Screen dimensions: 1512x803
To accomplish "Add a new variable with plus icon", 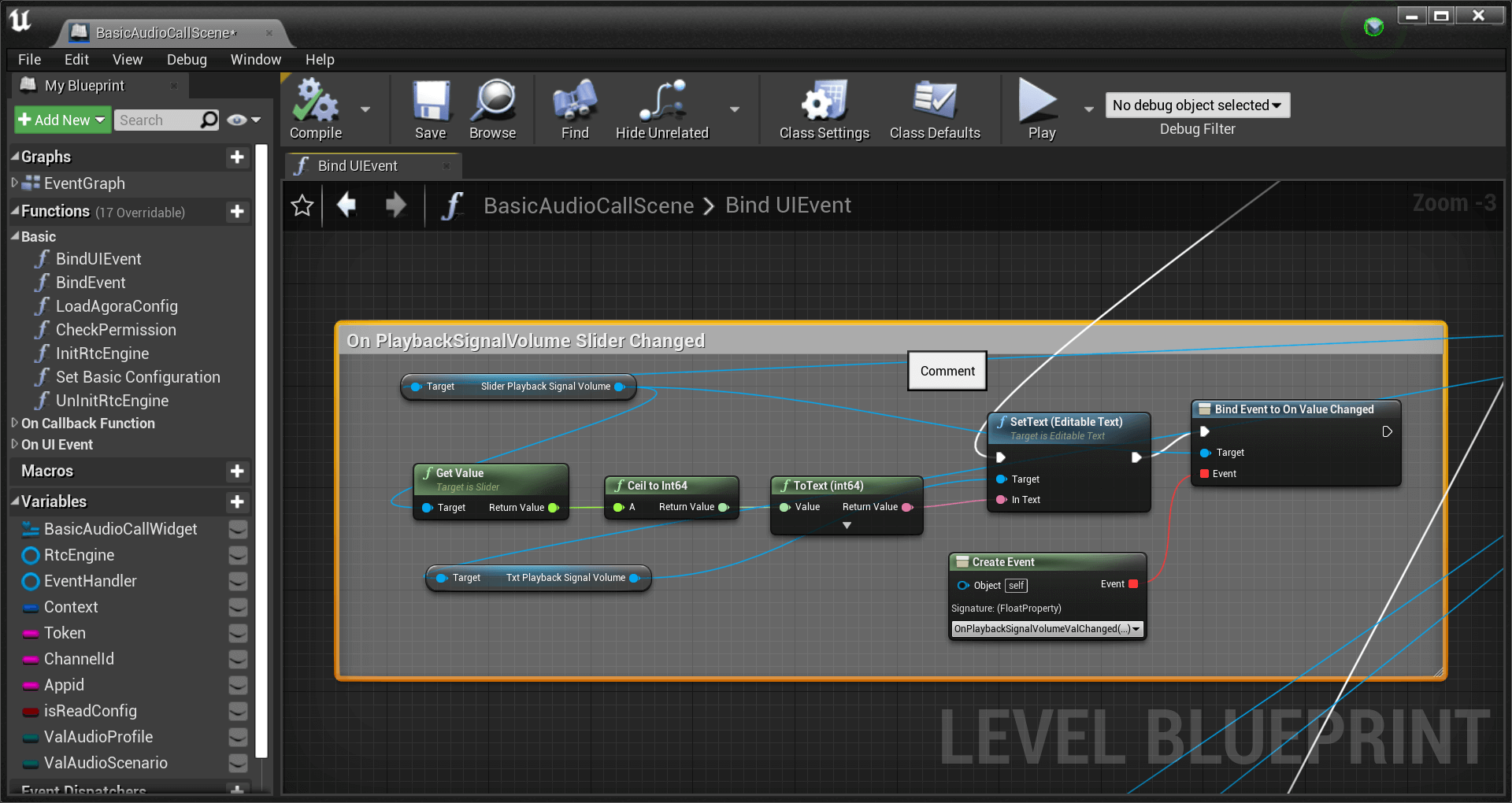I will (x=237, y=502).
